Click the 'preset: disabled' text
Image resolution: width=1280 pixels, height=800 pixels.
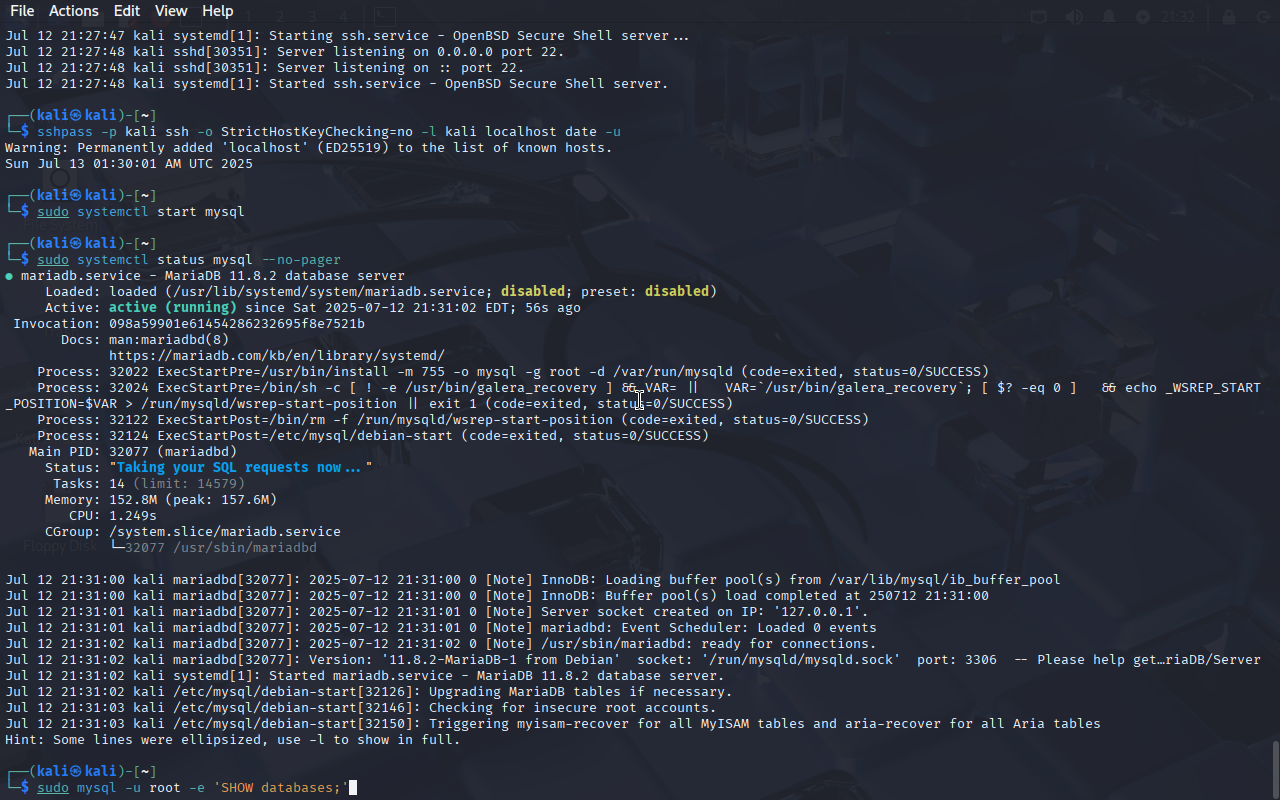pos(645,292)
